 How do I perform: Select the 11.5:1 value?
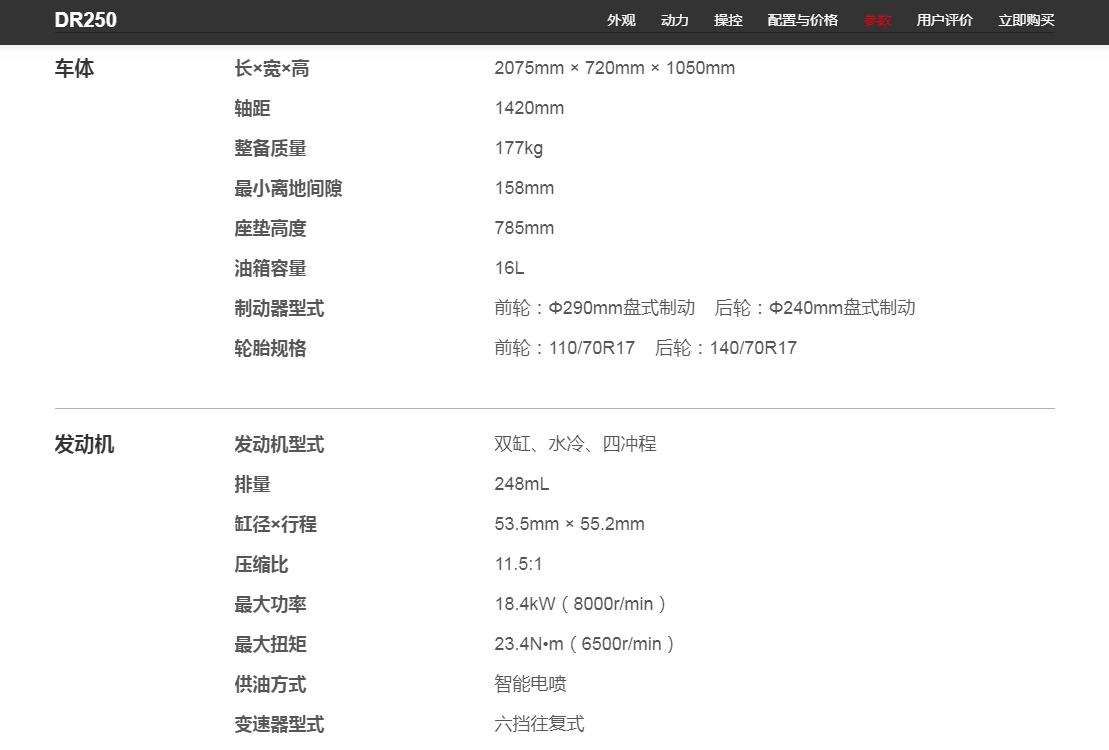(518, 564)
